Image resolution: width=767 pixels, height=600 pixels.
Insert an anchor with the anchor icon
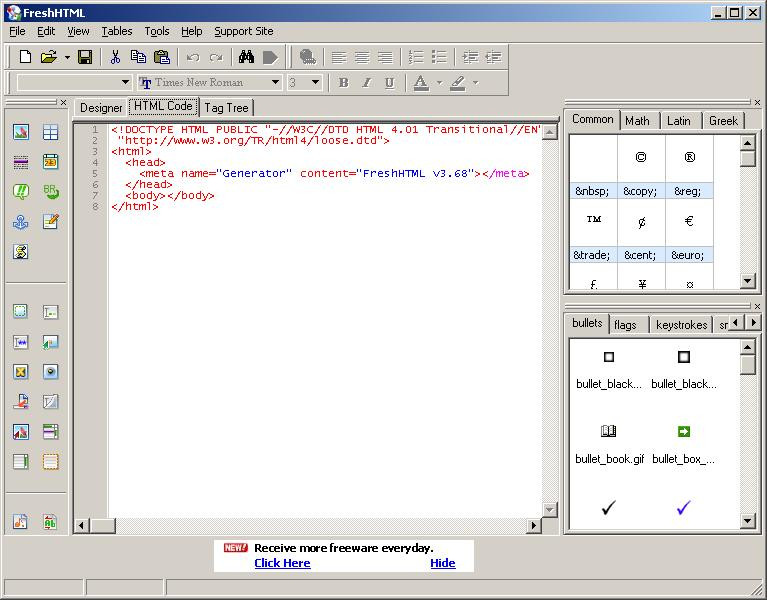click(21, 222)
